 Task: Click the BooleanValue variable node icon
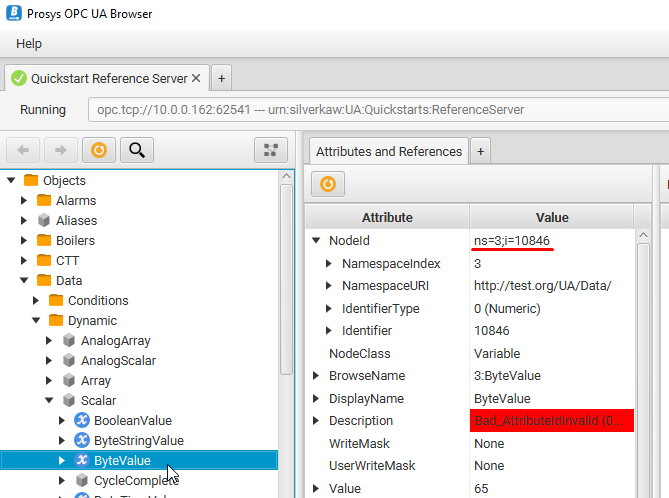81,420
